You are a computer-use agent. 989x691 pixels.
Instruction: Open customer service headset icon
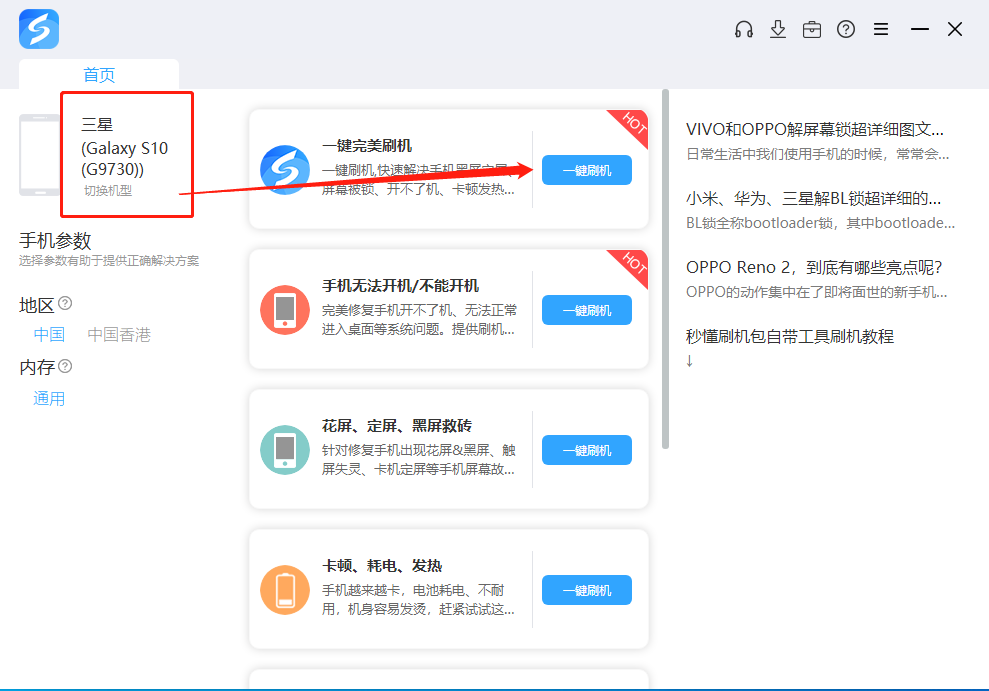[744, 29]
